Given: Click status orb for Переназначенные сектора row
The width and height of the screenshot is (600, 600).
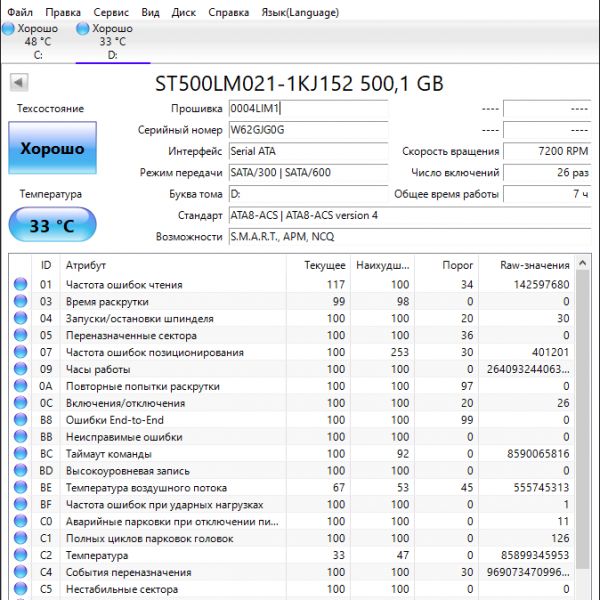Looking at the screenshot, I should (x=20, y=335).
